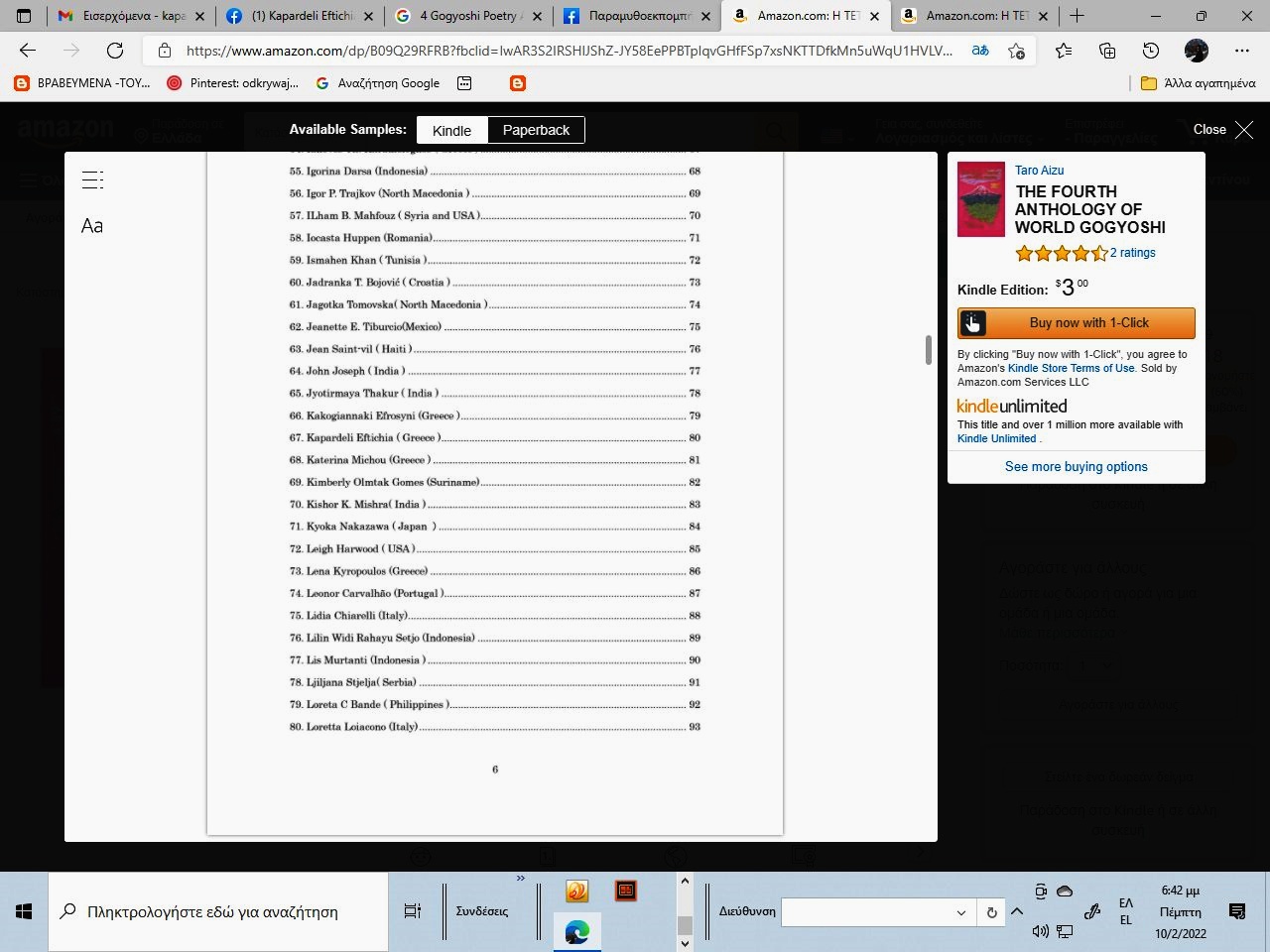The height and width of the screenshot is (952, 1270).
Task: Click See more buying options
Action: click(x=1077, y=467)
